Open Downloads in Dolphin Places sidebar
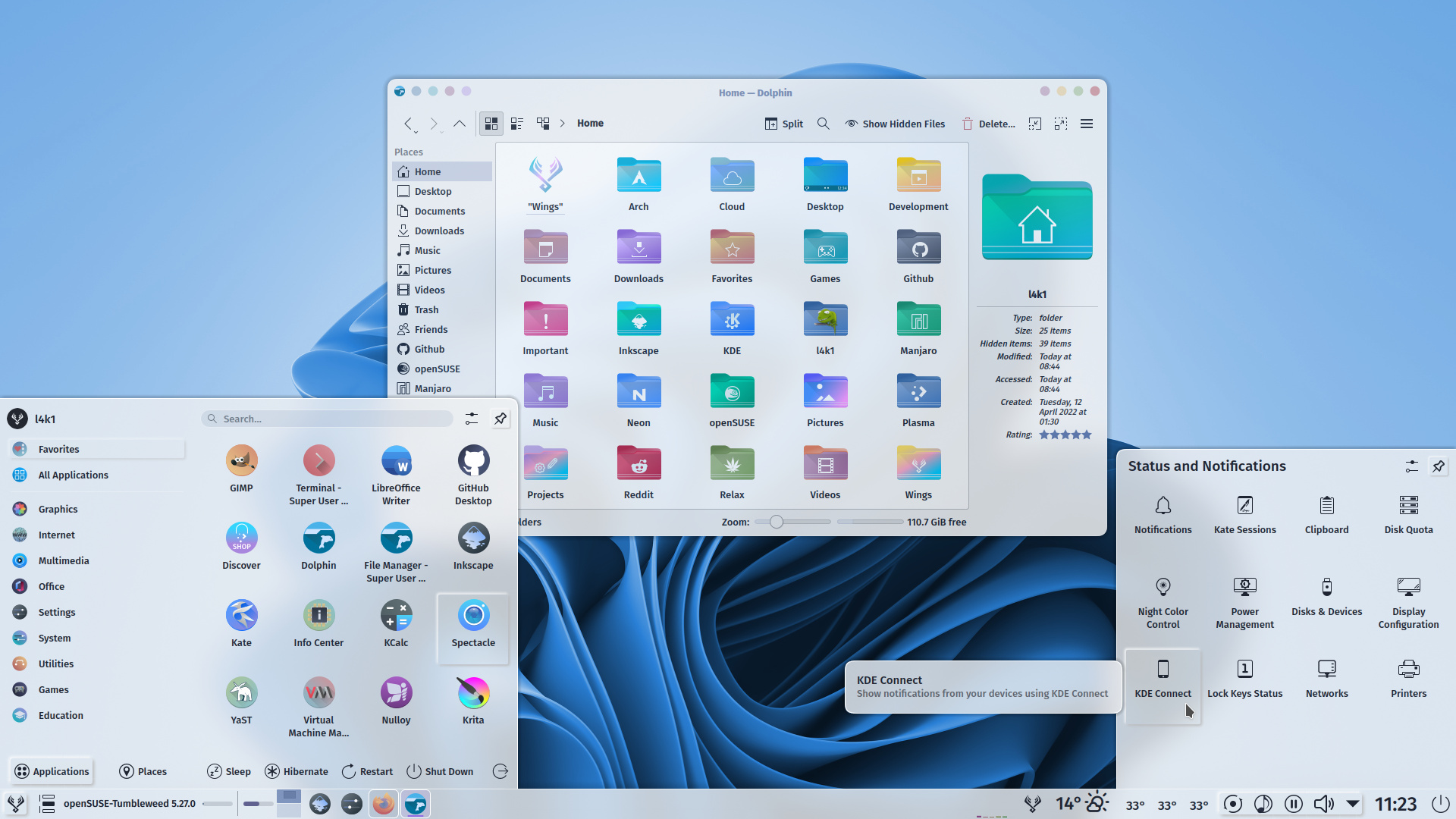The height and width of the screenshot is (819, 1456). click(442, 231)
